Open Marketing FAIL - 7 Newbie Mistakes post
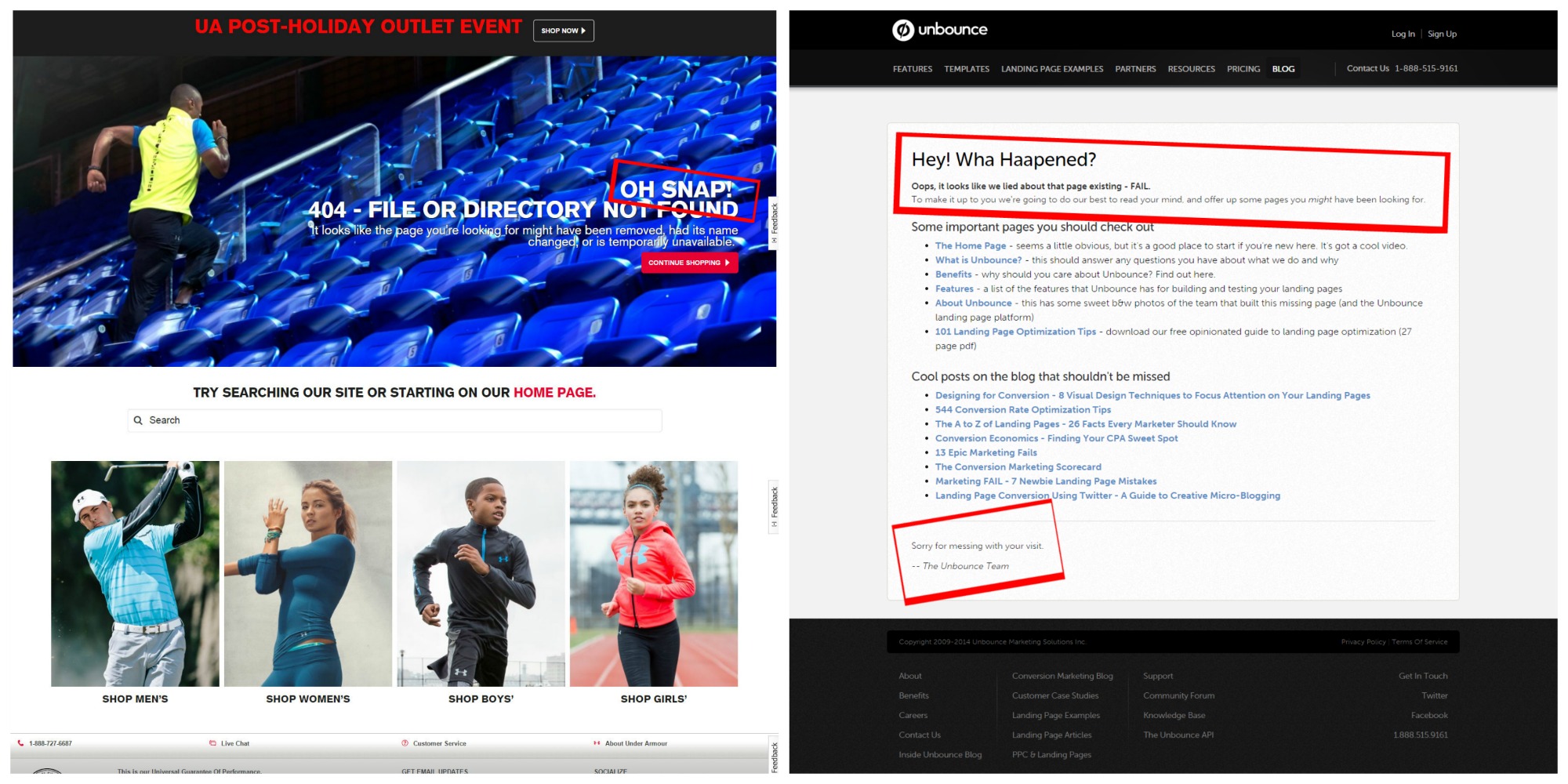 coord(1045,481)
